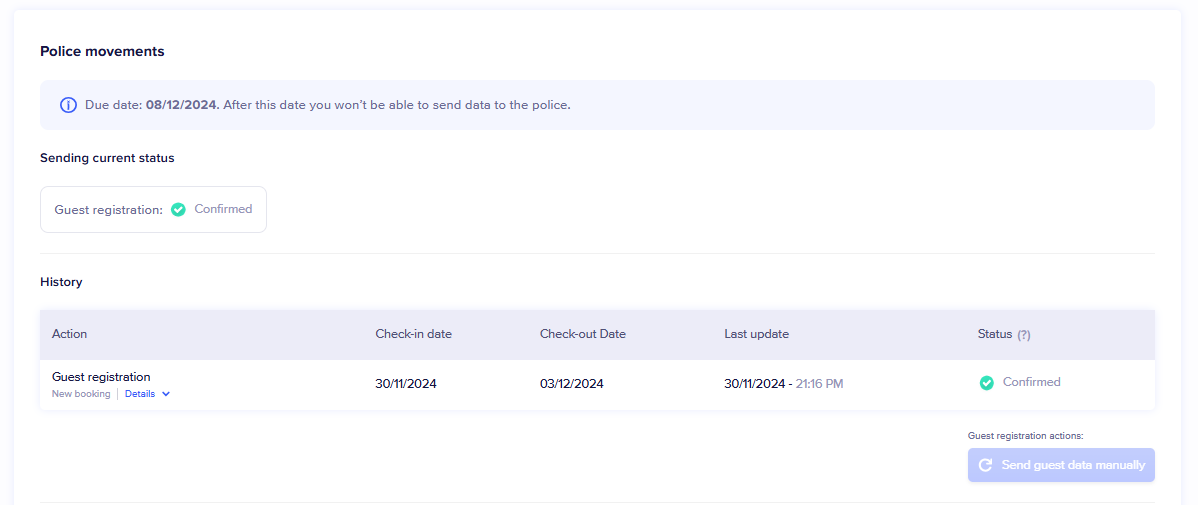Click the info icon in the due date banner
1198x505 pixels.
(x=68, y=105)
